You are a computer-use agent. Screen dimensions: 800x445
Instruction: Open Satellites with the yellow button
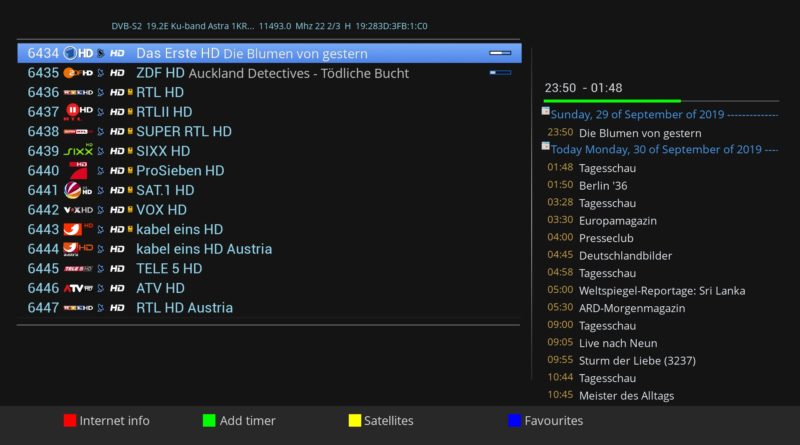(x=355, y=421)
